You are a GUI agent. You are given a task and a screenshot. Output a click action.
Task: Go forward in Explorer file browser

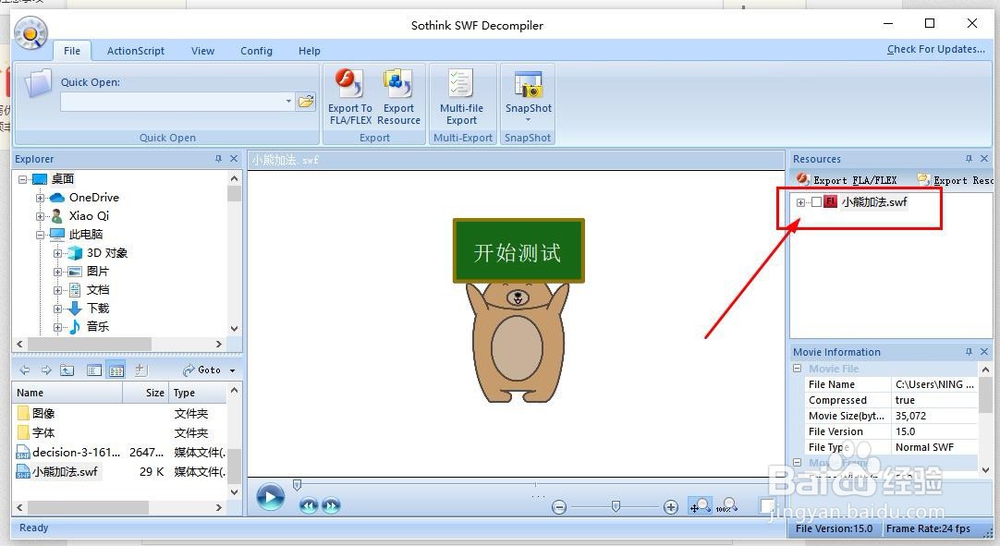coord(46,370)
